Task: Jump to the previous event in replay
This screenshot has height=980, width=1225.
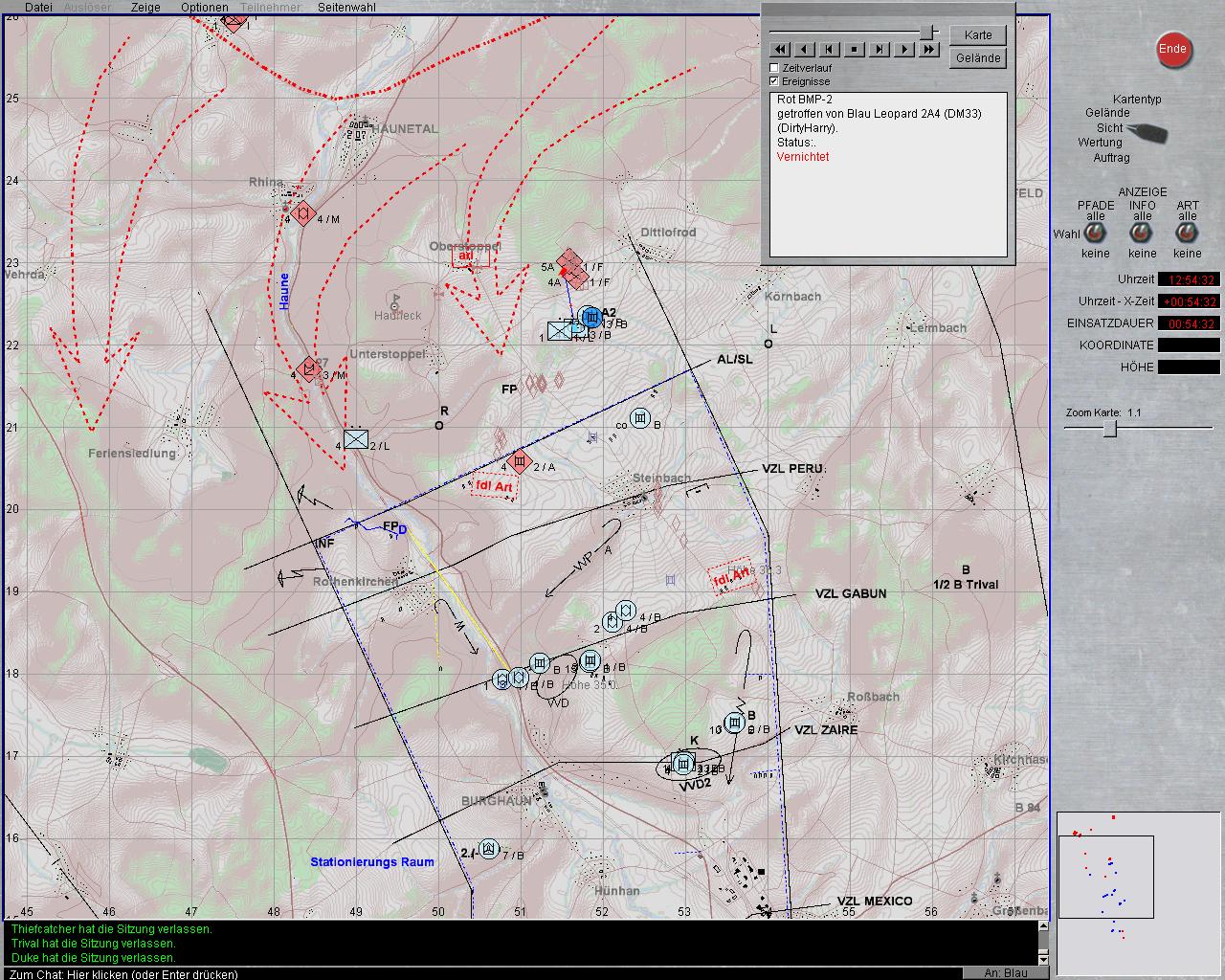Action: (x=830, y=50)
